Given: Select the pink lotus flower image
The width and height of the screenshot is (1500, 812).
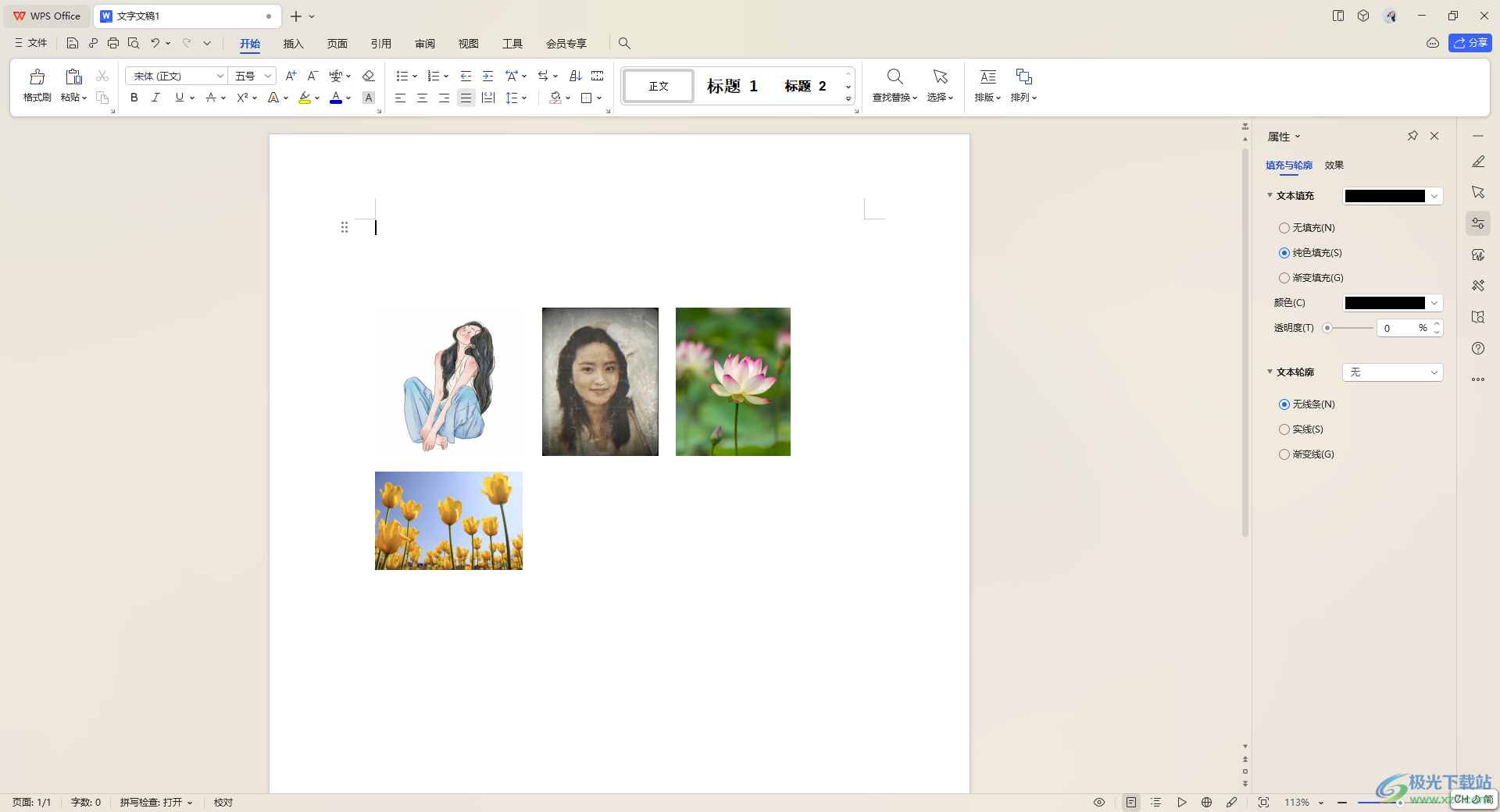Looking at the screenshot, I should point(733,382).
